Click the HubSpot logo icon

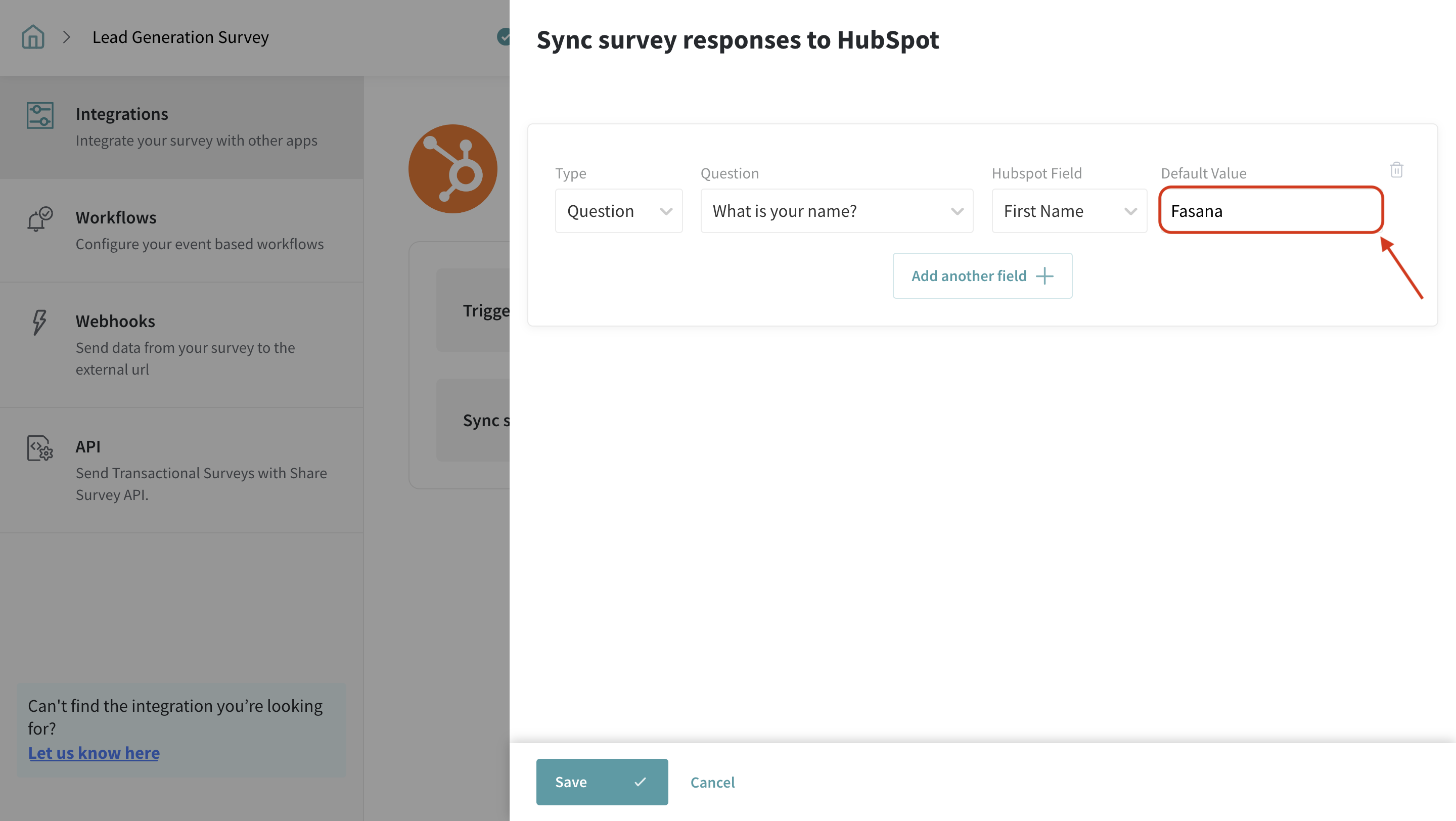tap(453, 169)
